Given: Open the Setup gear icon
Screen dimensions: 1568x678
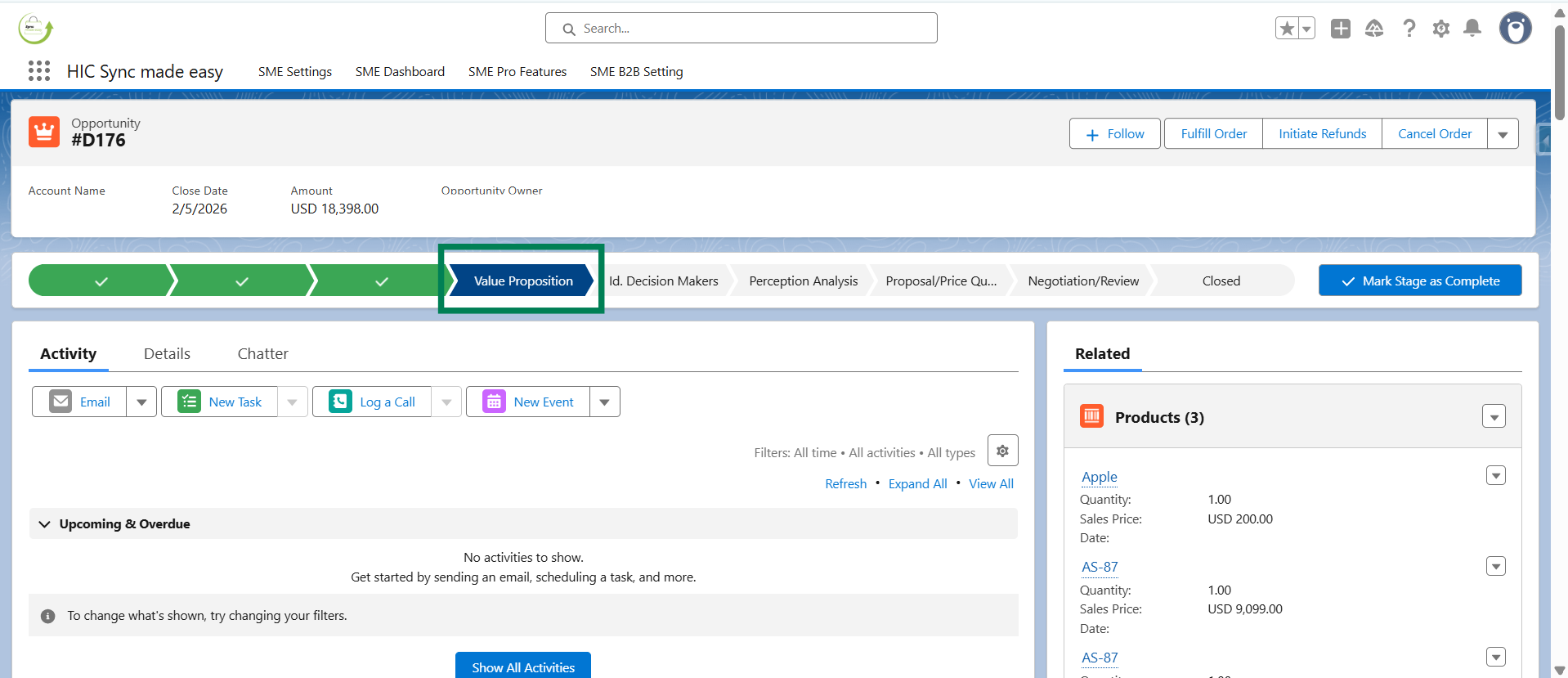Looking at the screenshot, I should pyautogui.click(x=1441, y=29).
